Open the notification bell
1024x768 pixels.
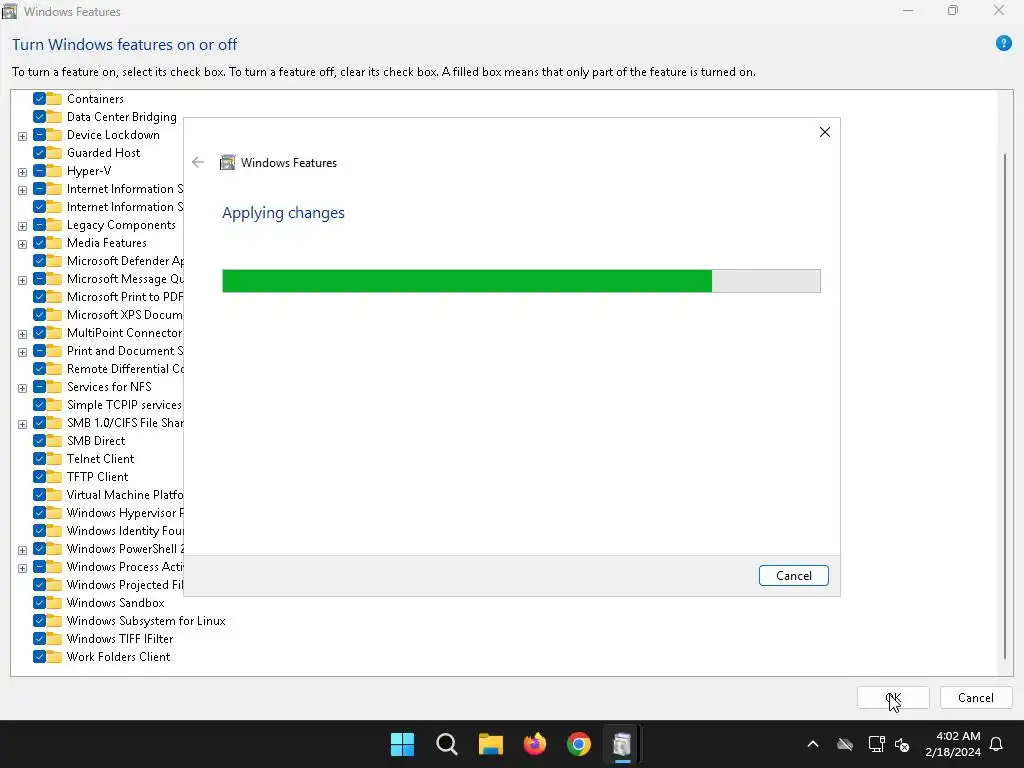[x=996, y=744]
